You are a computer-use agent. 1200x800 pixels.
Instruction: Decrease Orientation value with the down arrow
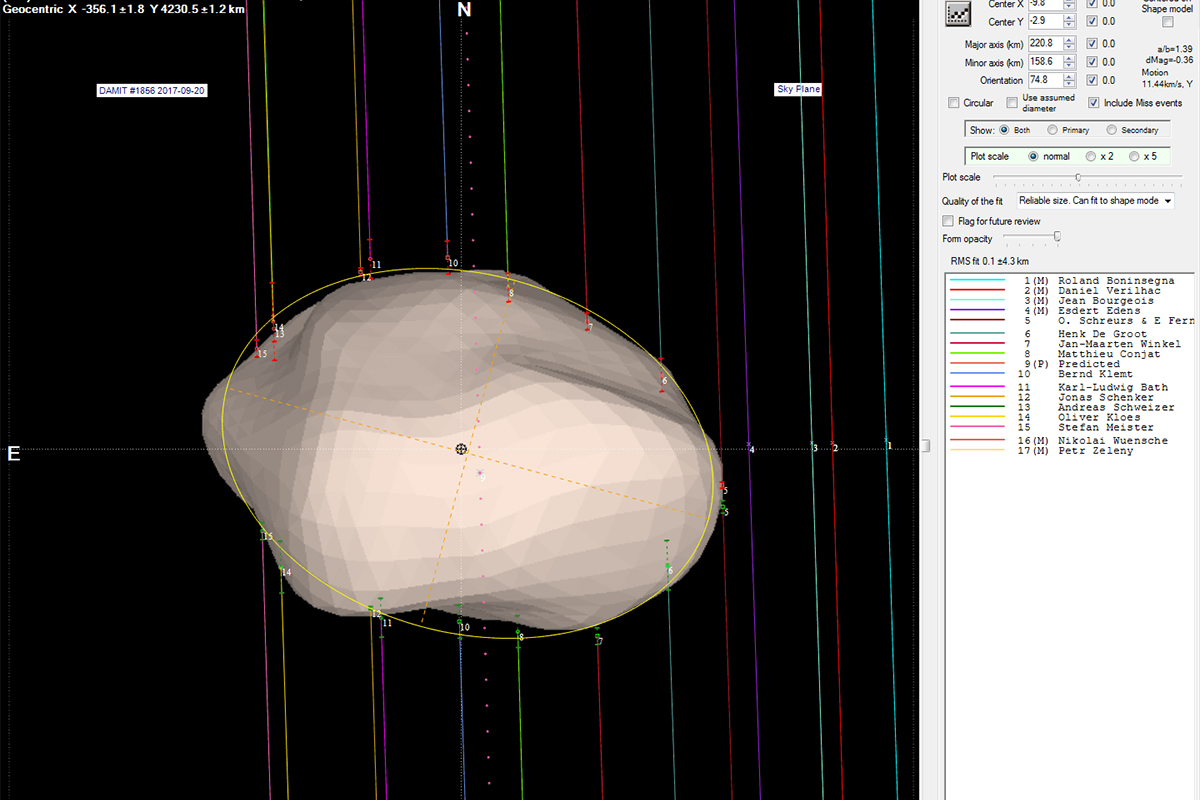pos(1069,84)
